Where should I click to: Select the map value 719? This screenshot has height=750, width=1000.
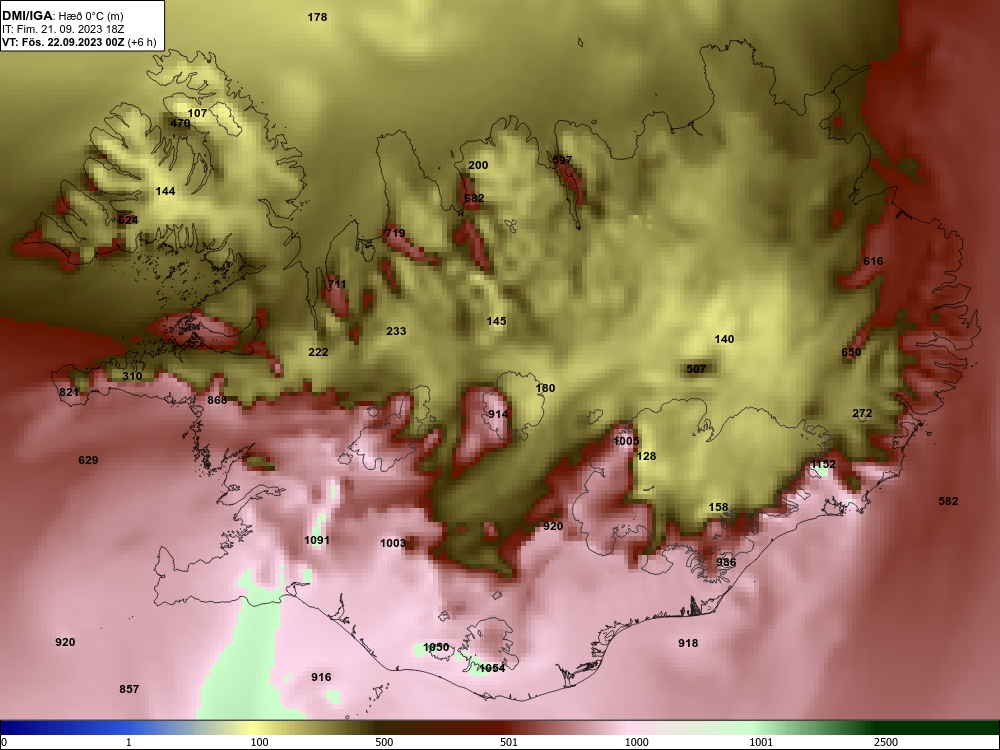(395, 233)
